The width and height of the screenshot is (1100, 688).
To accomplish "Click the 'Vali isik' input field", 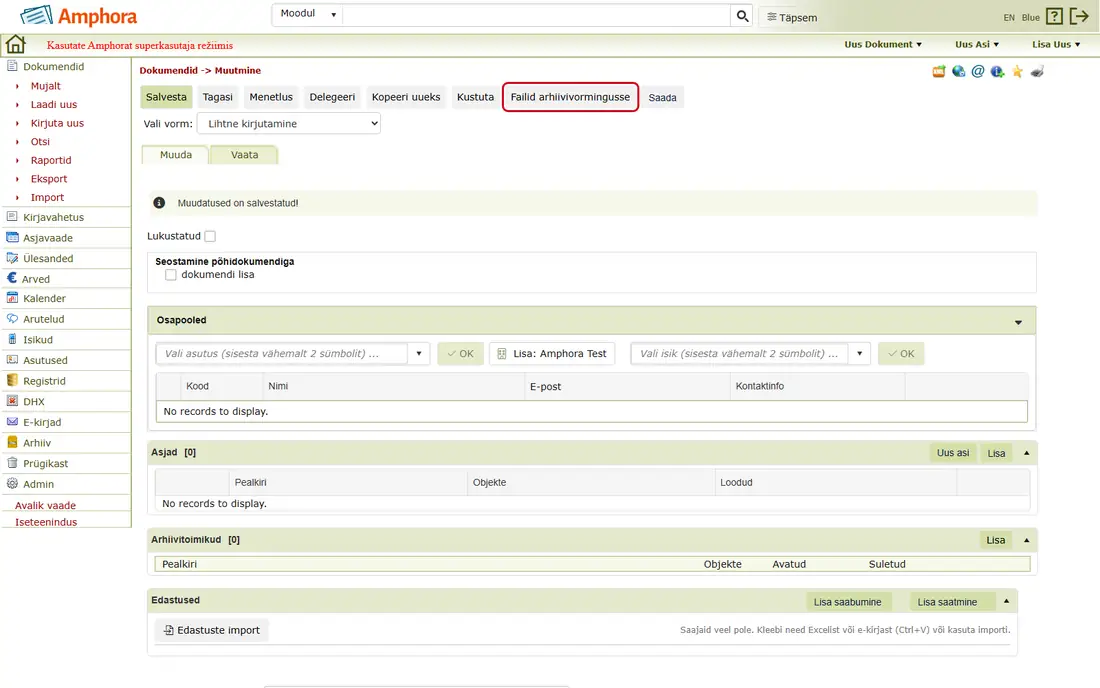I will point(739,353).
